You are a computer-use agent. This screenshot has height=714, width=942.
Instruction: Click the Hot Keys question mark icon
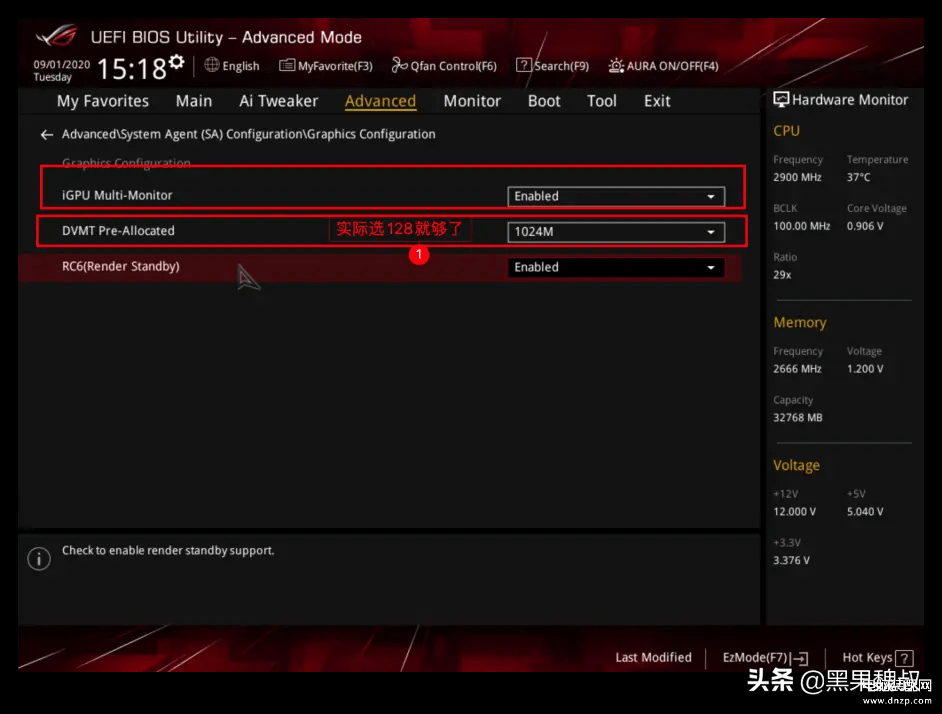904,659
